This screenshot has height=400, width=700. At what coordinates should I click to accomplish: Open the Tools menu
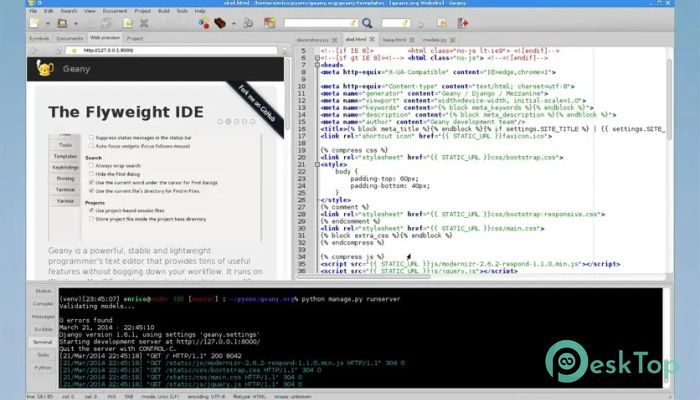click(182, 11)
